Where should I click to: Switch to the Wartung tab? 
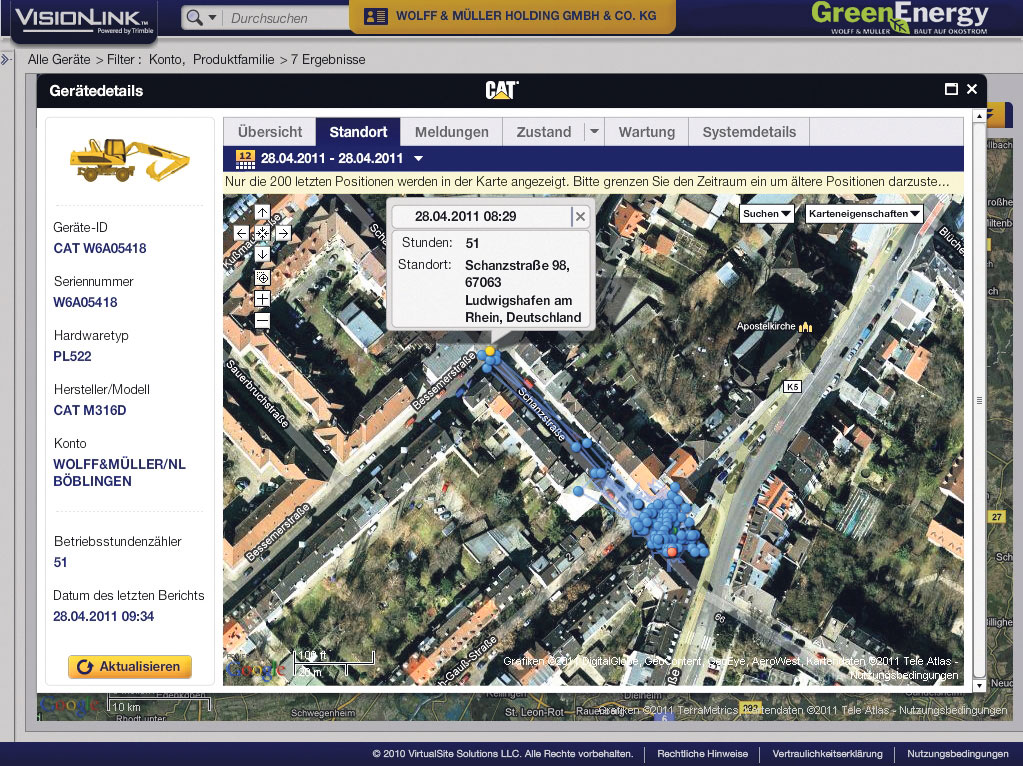point(647,132)
